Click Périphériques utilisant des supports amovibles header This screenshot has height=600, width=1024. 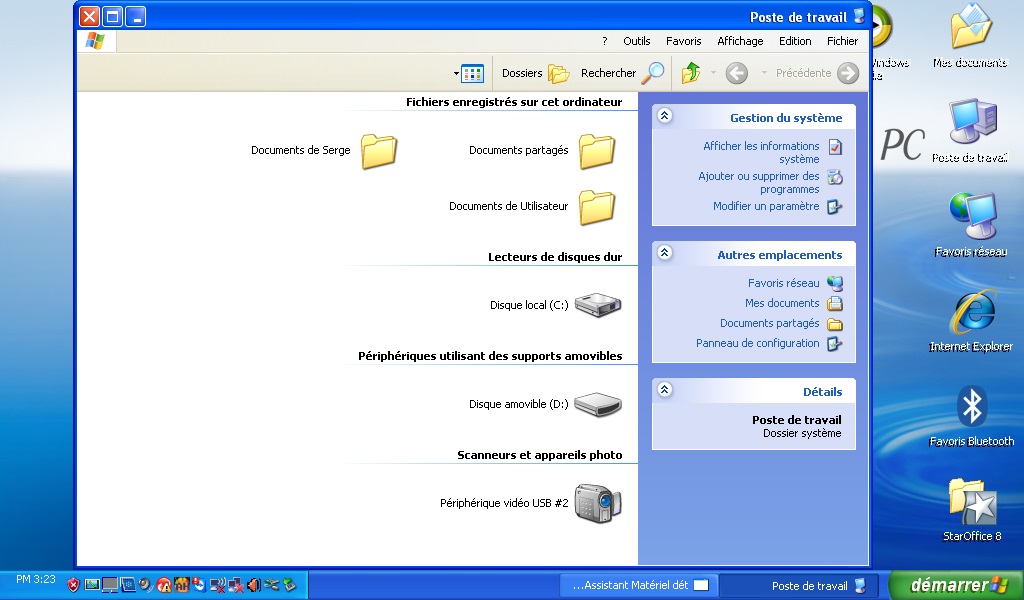coord(490,356)
